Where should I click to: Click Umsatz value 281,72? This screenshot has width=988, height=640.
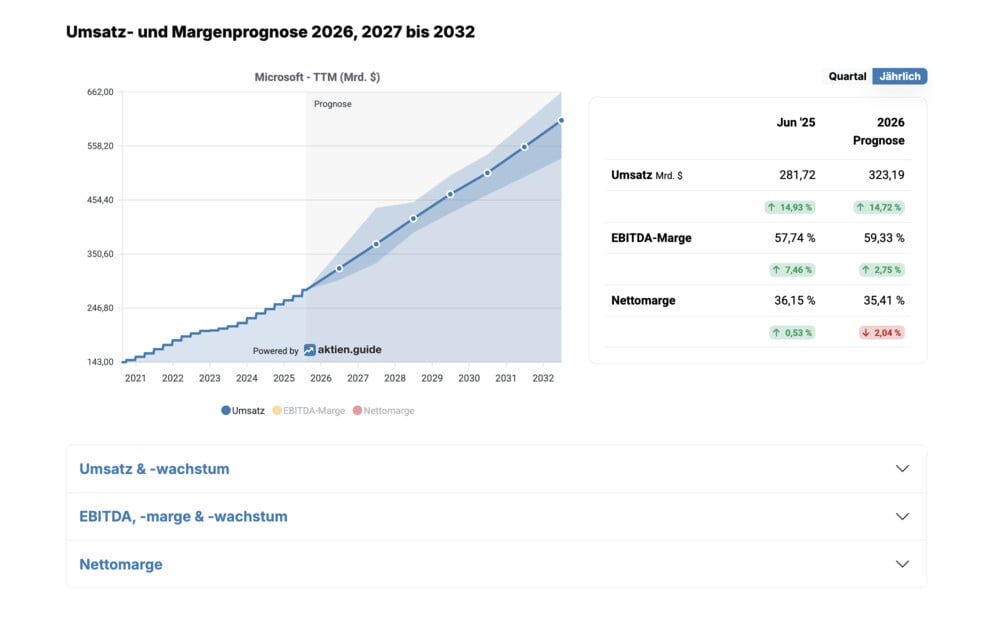click(x=797, y=175)
